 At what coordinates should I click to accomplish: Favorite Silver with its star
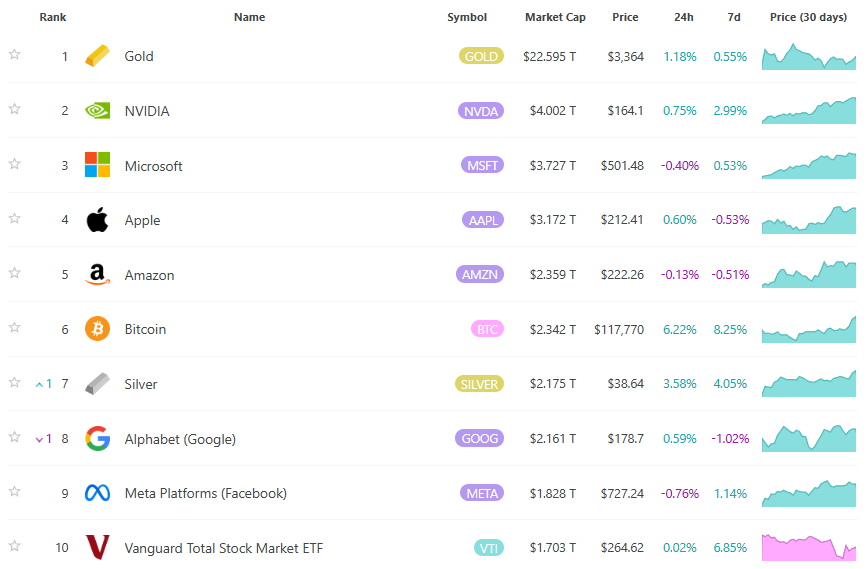(x=15, y=382)
